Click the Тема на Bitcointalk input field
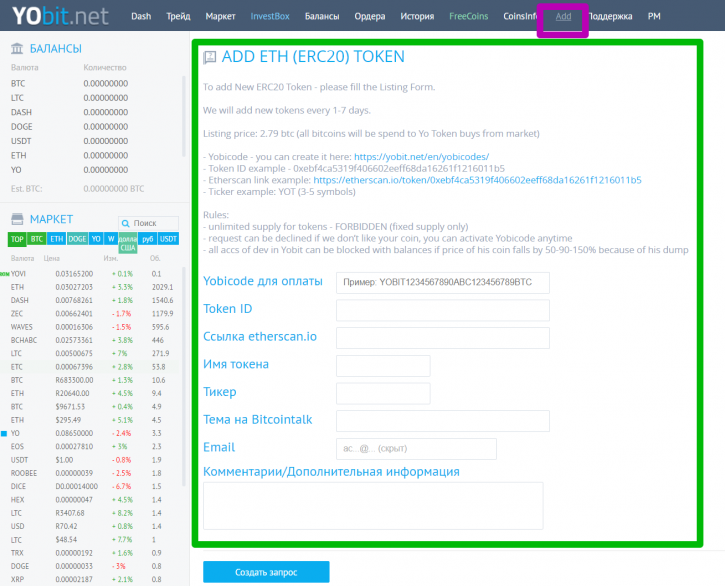This screenshot has width=725, height=586. 442,421
